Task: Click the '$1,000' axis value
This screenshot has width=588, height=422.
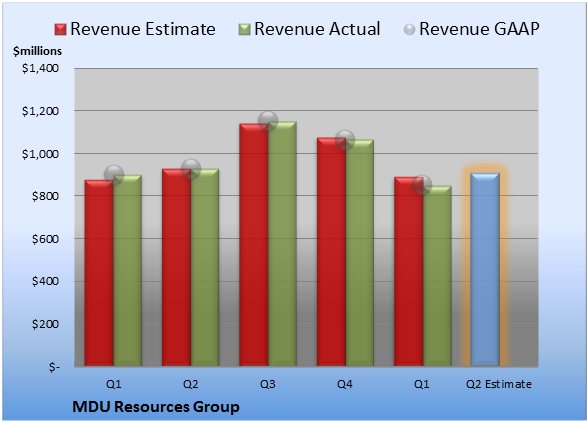Action: [40, 154]
